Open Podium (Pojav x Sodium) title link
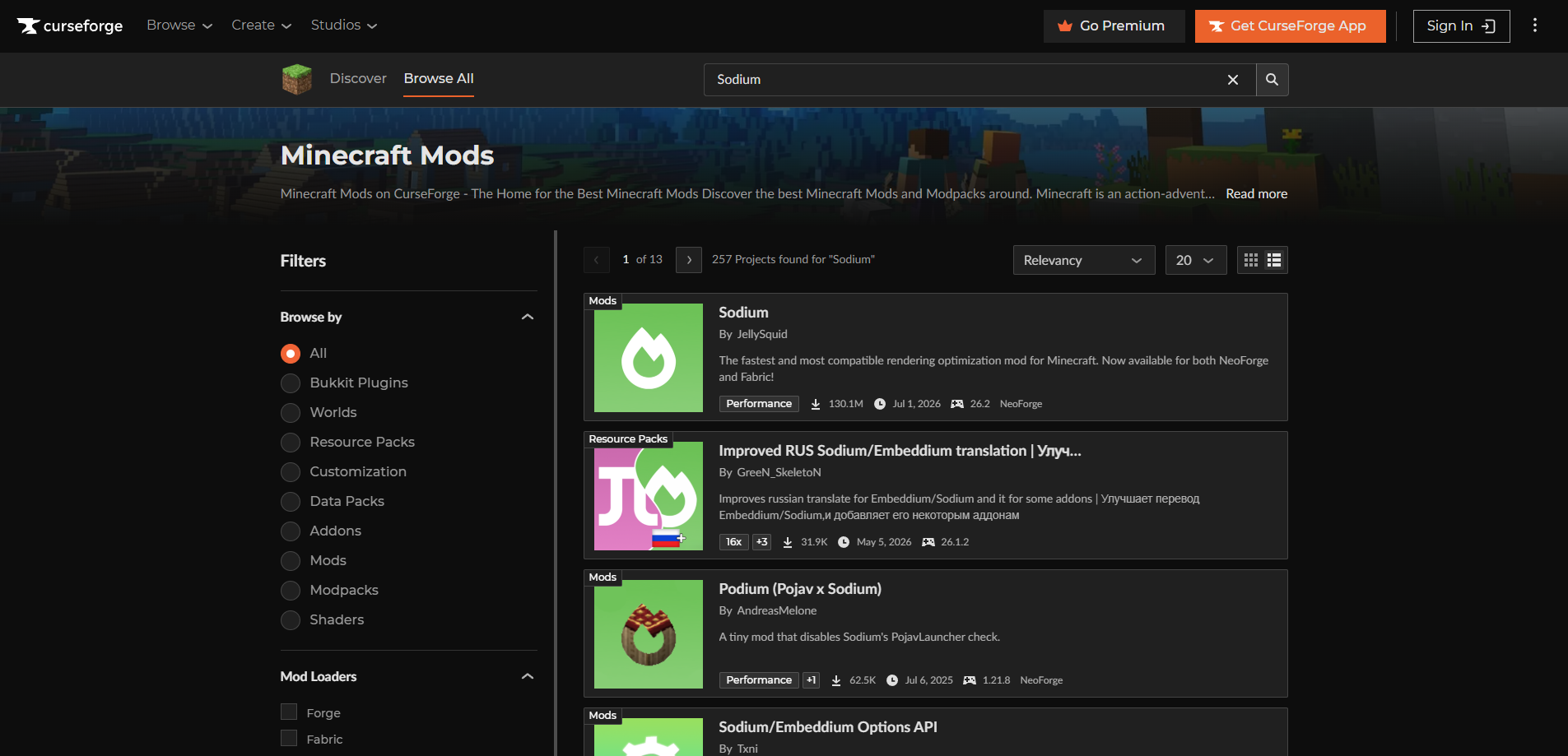The image size is (1568, 756). pyautogui.click(x=800, y=589)
